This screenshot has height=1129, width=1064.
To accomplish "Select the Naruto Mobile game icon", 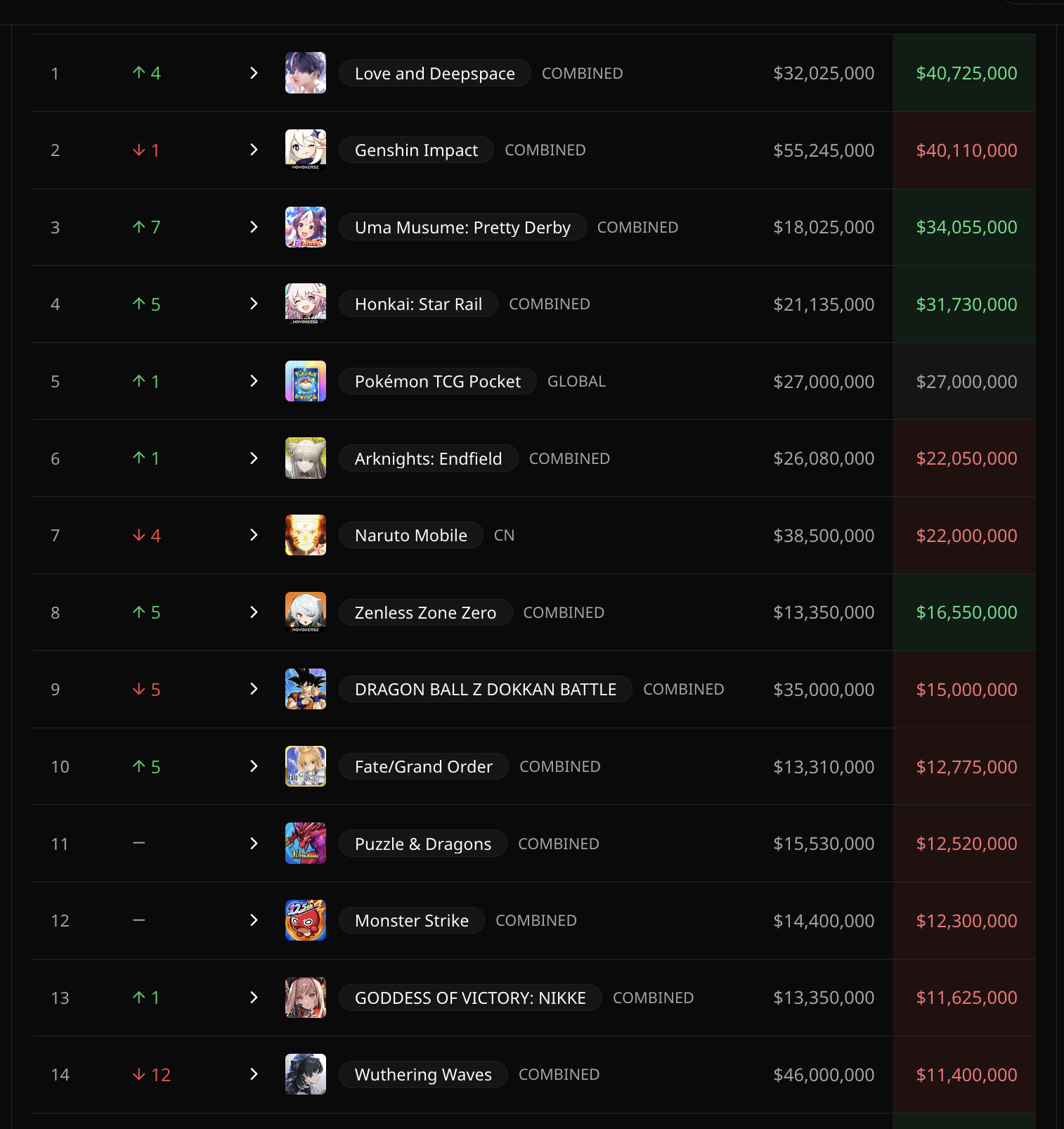I will point(305,535).
